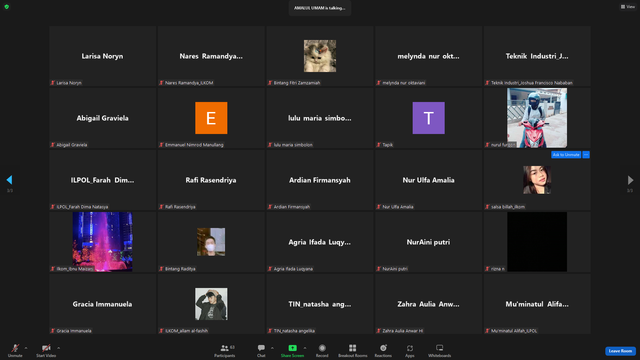Open Whiteboards
This screenshot has height=360, width=640.
point(440,350)
